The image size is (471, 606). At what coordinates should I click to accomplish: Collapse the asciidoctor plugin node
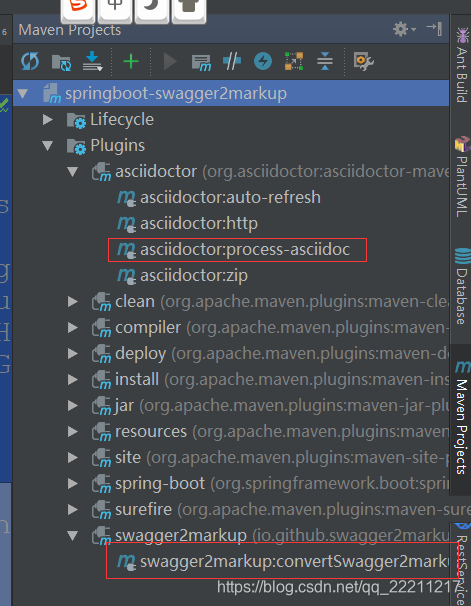click(x=73, y=172)
